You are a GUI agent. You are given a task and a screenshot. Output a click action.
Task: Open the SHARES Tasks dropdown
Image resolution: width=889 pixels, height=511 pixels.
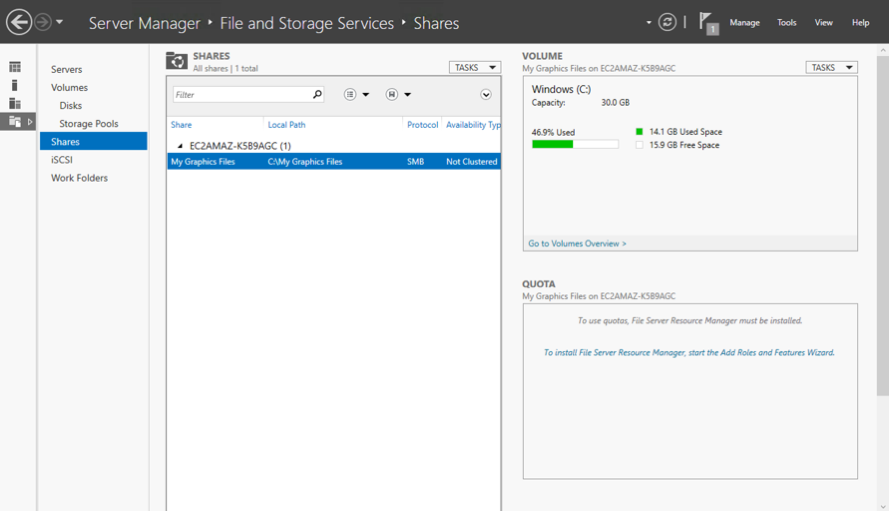coord(475,68)
